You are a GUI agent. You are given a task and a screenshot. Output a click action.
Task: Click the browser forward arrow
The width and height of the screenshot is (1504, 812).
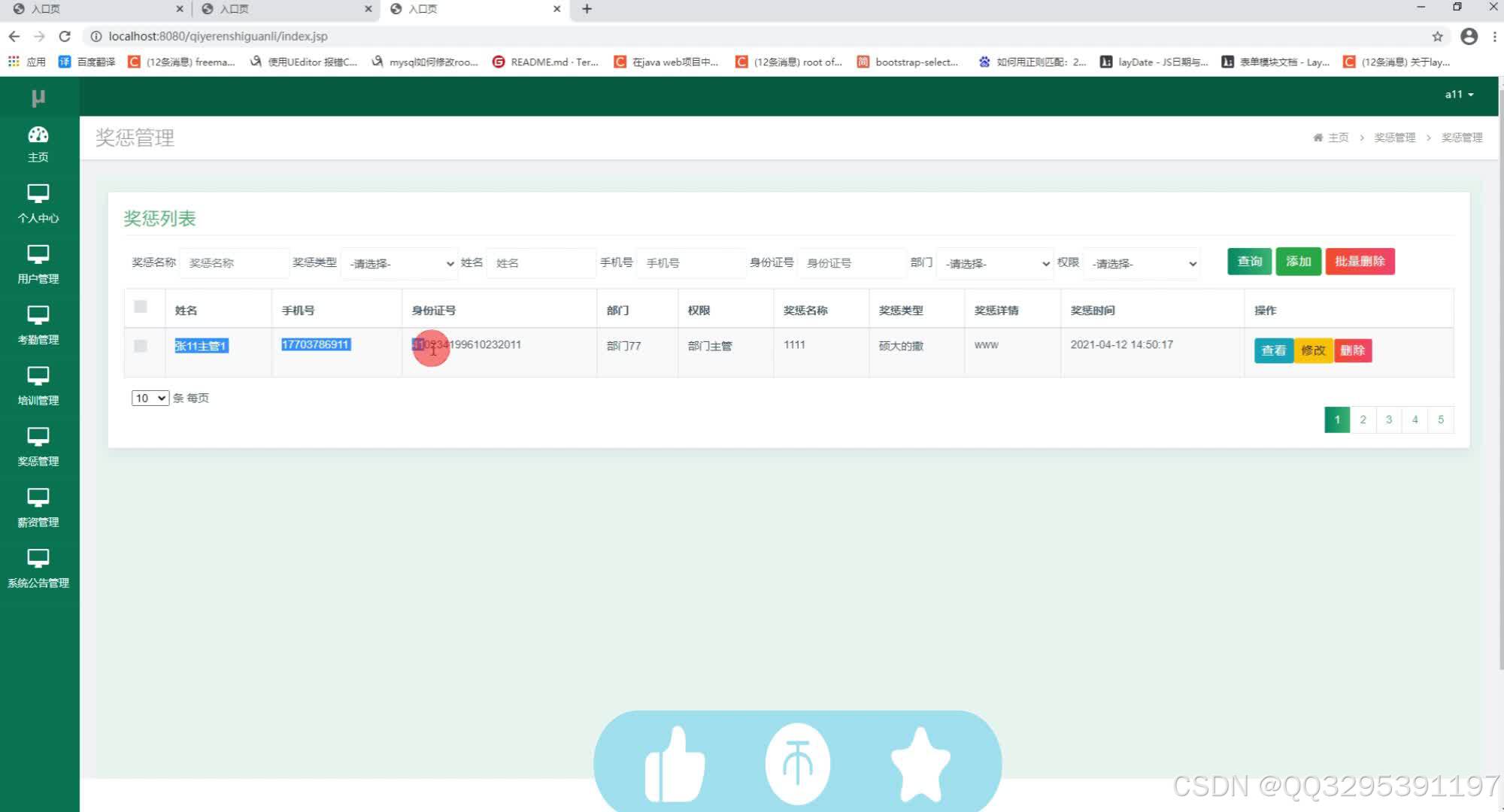[x=39, y=36]
